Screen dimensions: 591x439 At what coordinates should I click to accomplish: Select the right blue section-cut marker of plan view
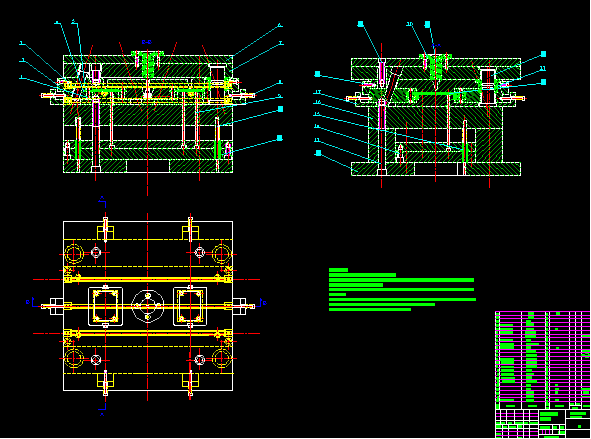(x=263, y=302)
